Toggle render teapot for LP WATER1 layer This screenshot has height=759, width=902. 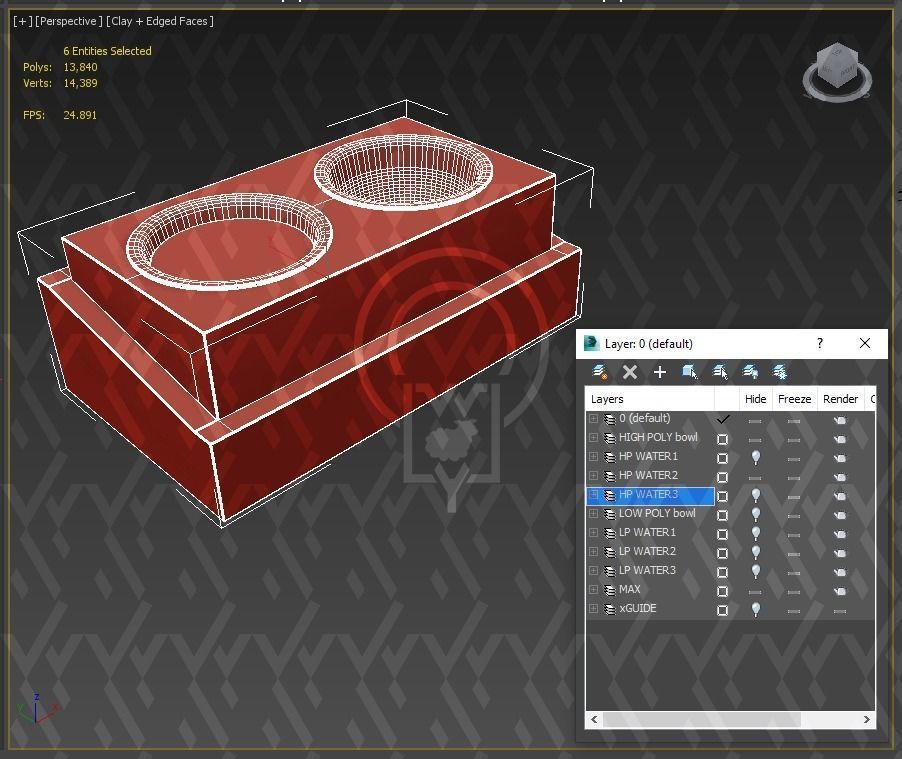840,535
